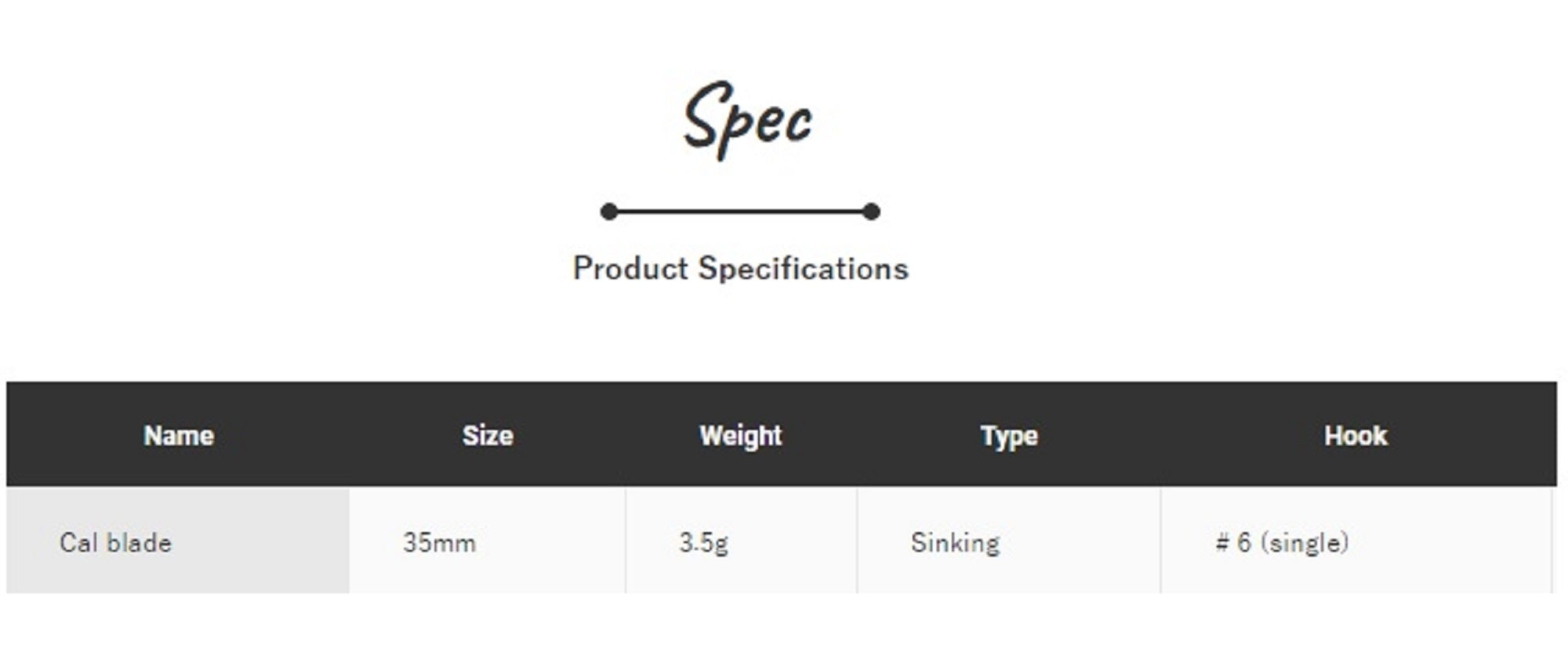The height and width of the screenshot is (648, 1568).
Task: Click the word "Product" in the subtitle
Action: 630,269
